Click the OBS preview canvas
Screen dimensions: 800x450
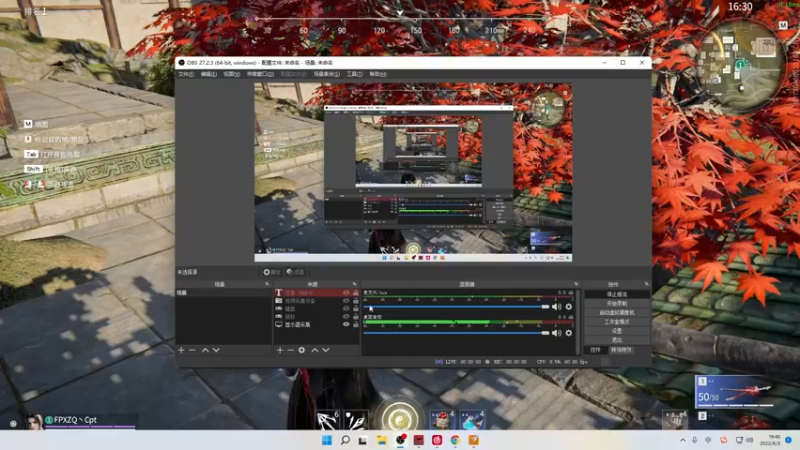(x=413, y=172)
